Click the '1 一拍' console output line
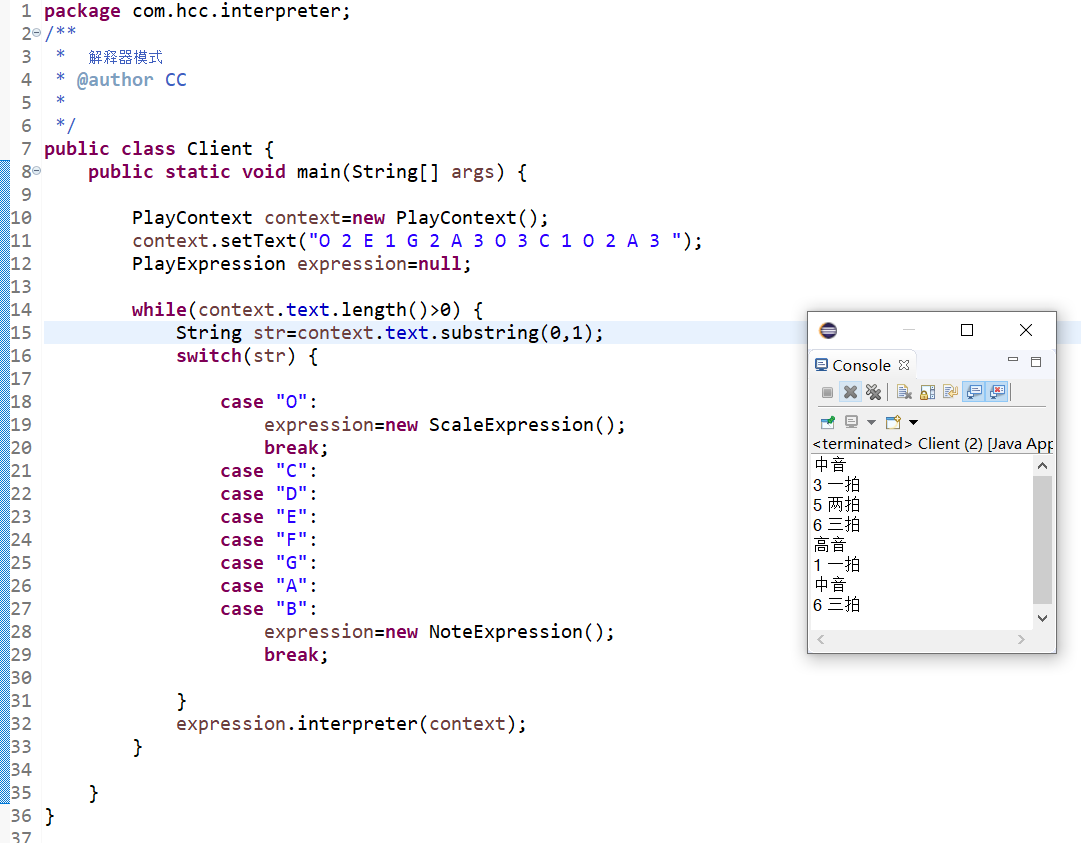This screenshot has height=843, width=1081. [836, 565]
